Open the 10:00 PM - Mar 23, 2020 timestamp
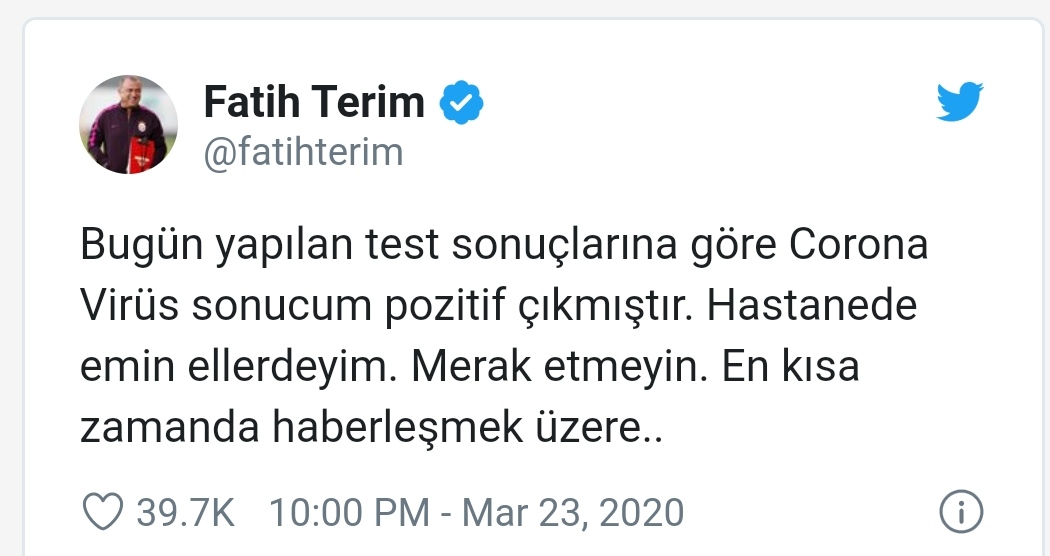The width and height of the screenshot is (1050, 556). click(x=476, y=513)
